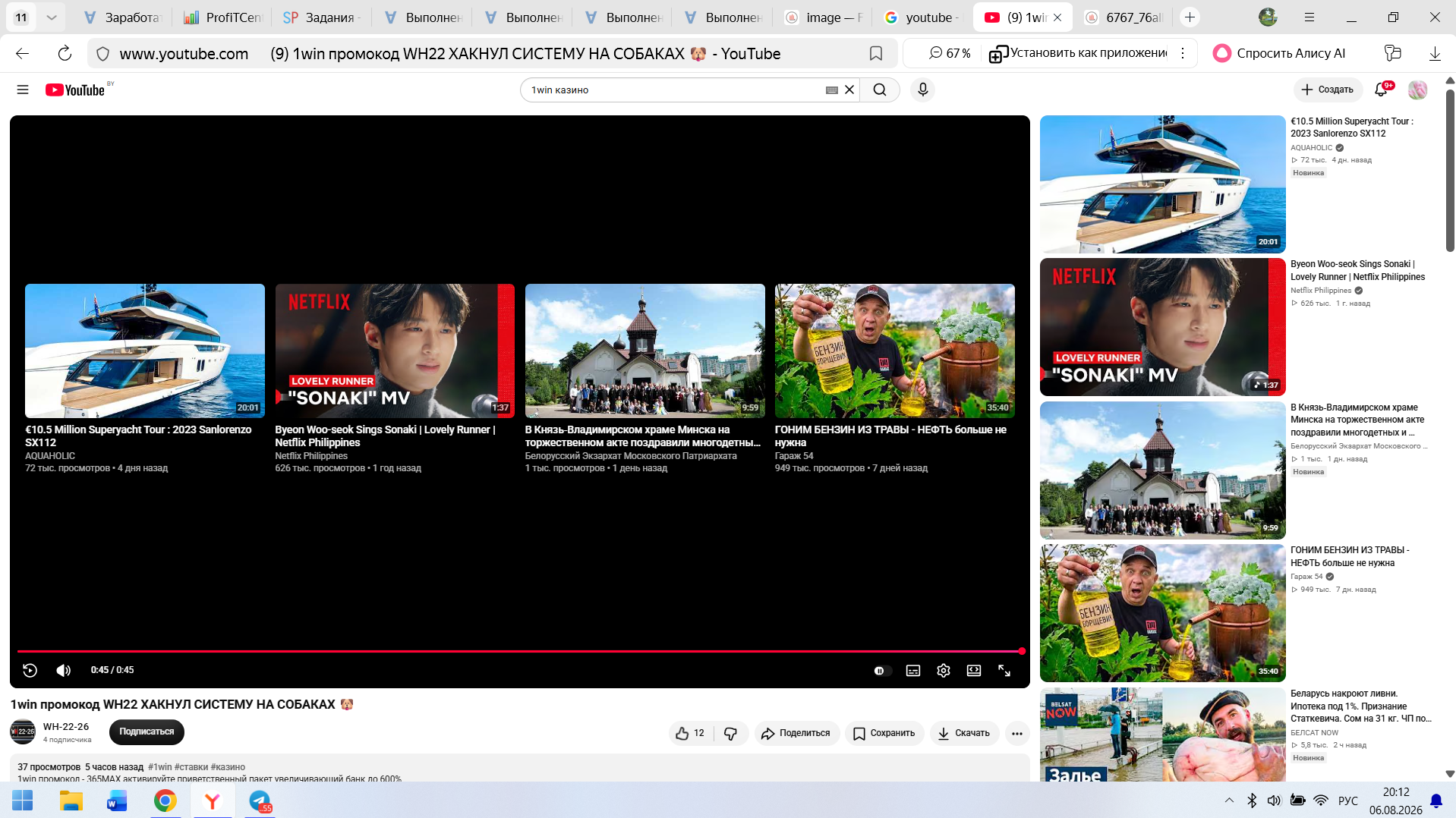The height and width of the screenshot is (818, 1456).
Task: Open sidebar ГОНИМ БЕНЗИН ИЗ ТРАВЫ title
Action: pyautogui.click(x=1350, y=556)
